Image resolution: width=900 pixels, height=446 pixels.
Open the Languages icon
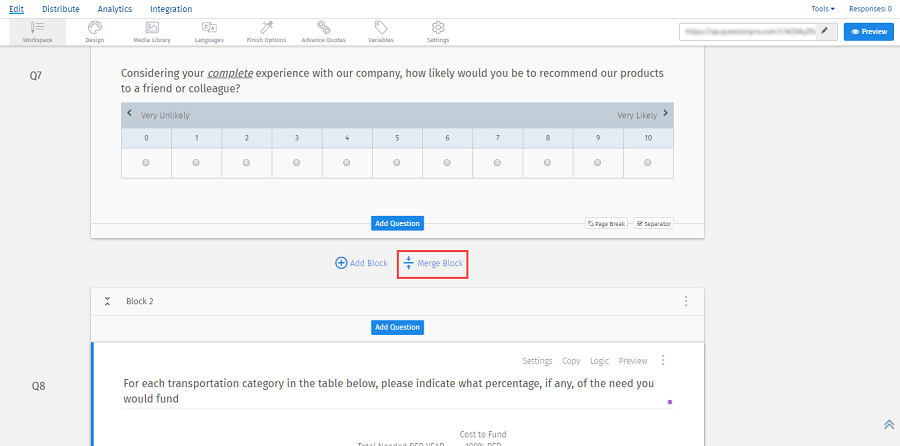point(209,28)
